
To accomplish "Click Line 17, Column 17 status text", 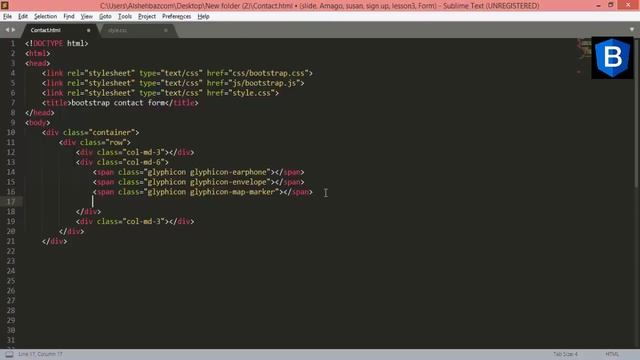I will (40, 354).
